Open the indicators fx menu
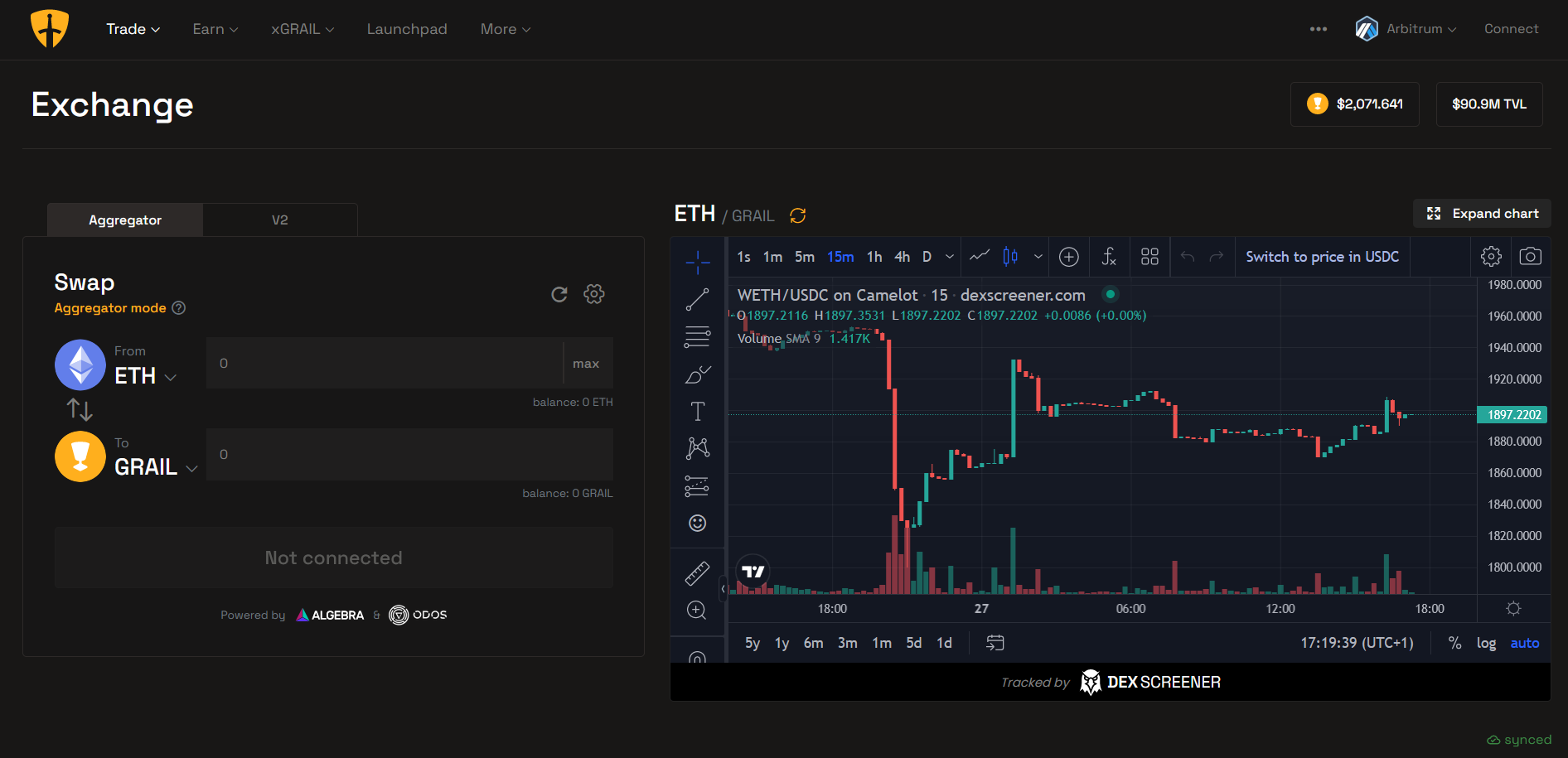Screen dimensions: 1568x758 pyautogui.click(x=1109, y=257)
